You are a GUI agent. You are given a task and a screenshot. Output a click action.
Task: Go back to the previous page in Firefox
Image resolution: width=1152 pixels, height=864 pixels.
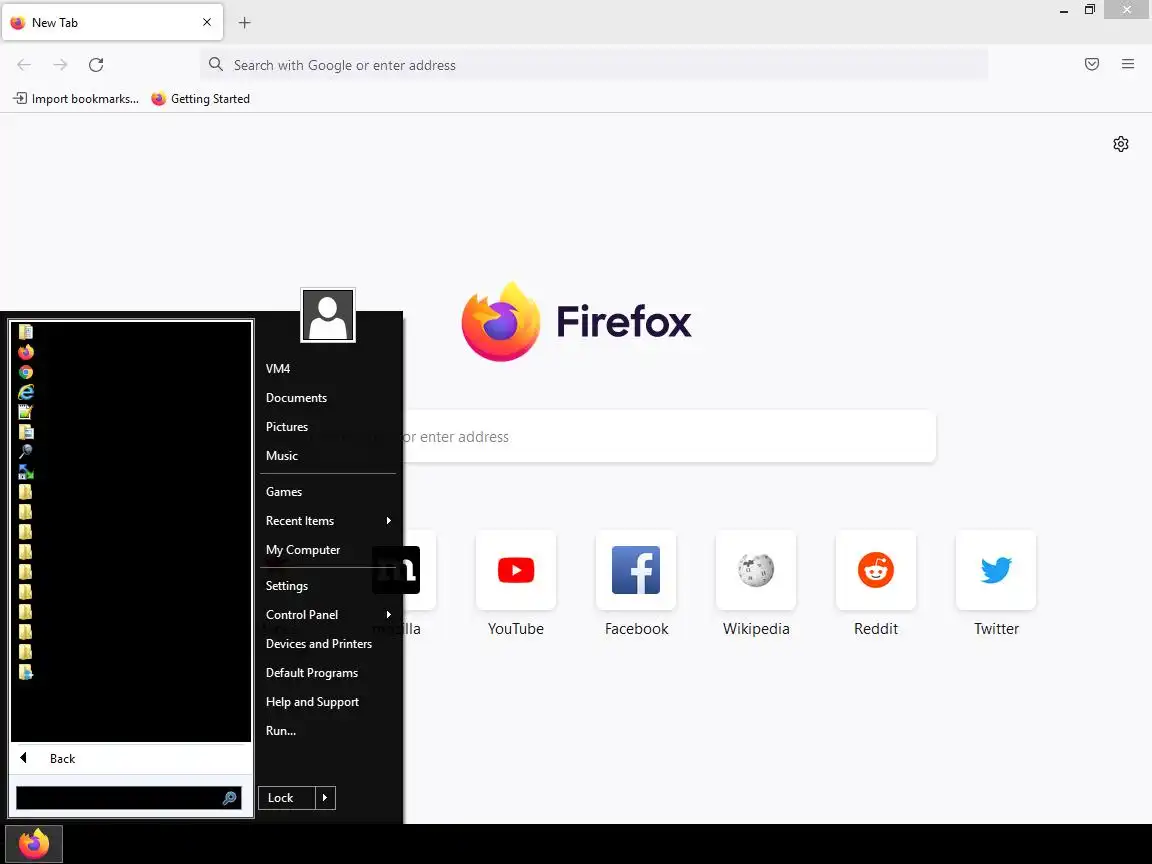click(x=24, y=65)
